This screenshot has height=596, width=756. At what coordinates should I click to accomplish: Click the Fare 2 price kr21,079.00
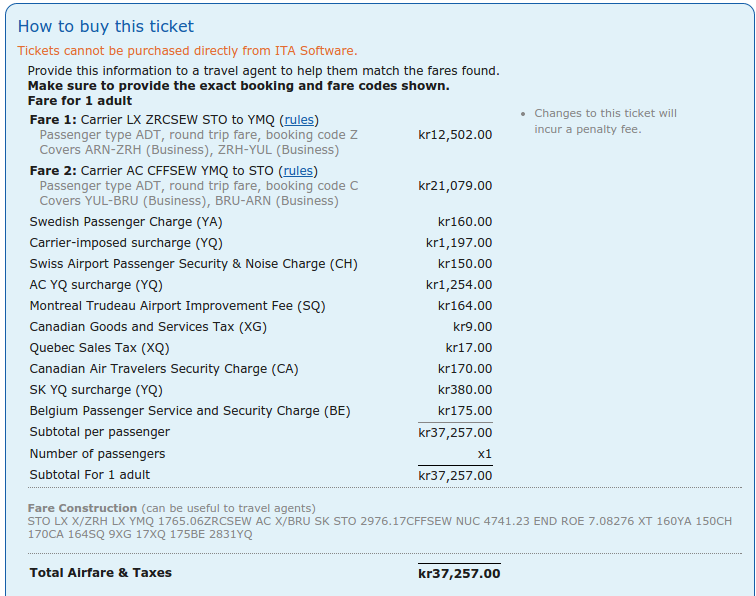pyautogui.click(x=455, y=186)
